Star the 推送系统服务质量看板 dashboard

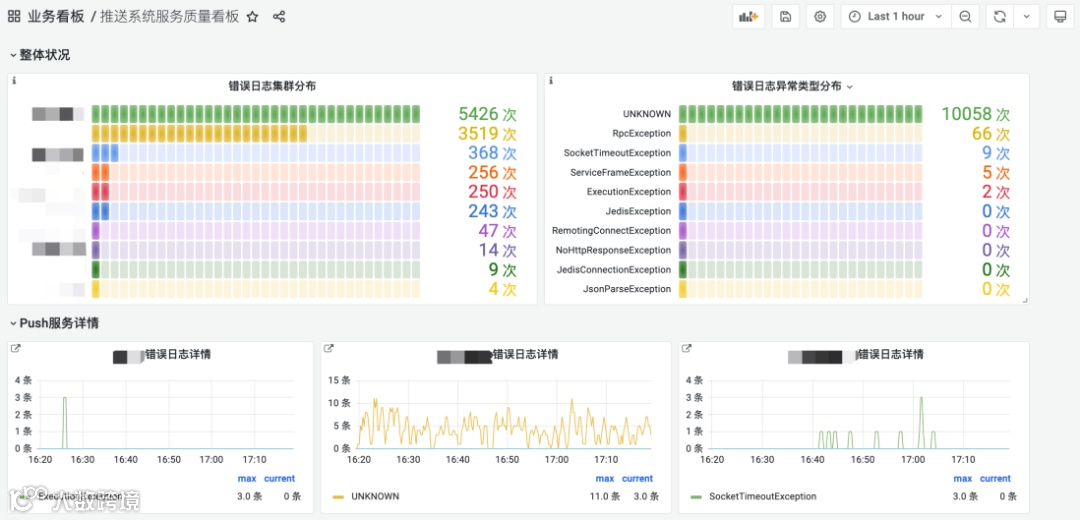253,17
